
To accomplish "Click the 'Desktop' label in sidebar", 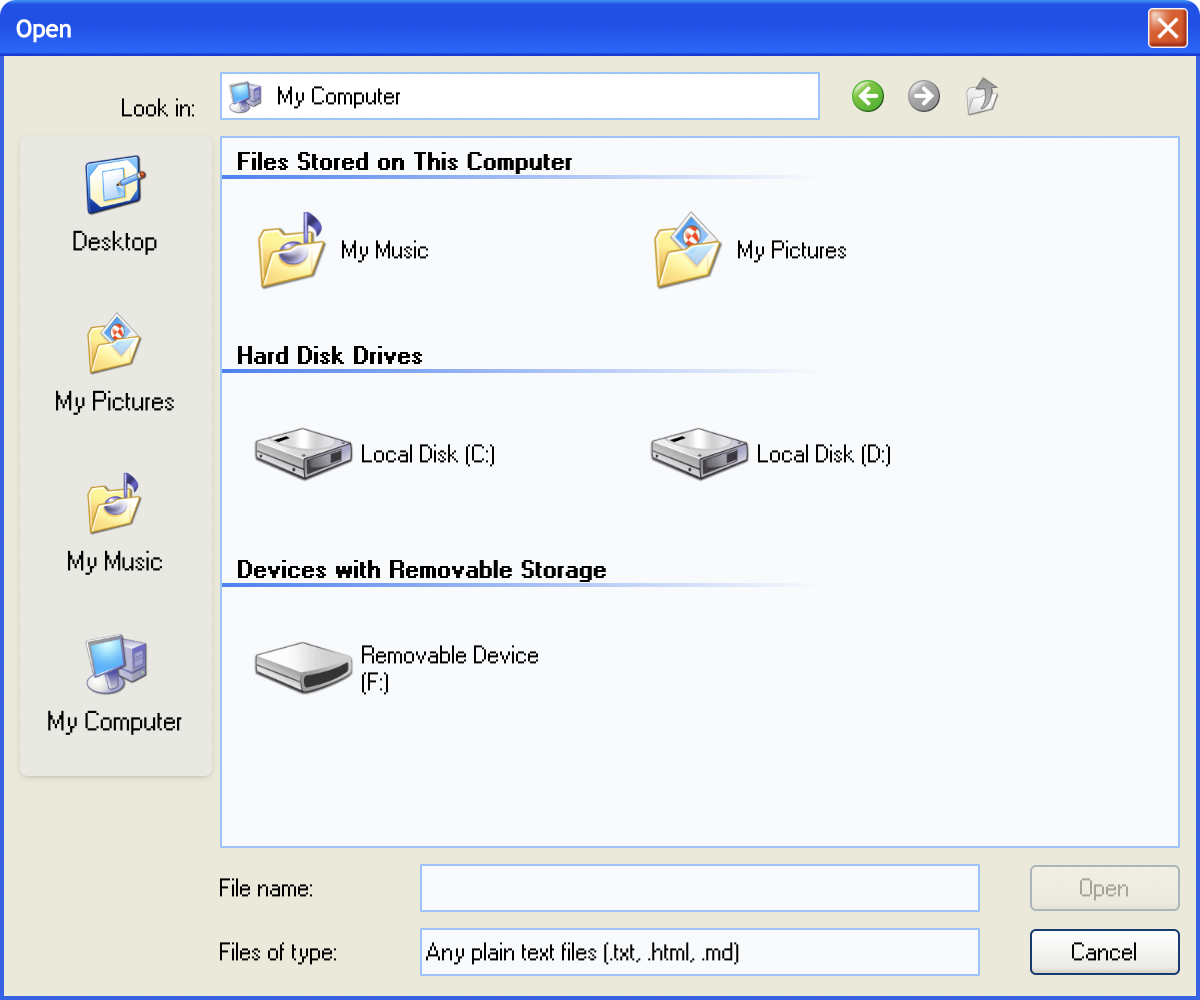I will pyautogui.click(x=115, y=242).
